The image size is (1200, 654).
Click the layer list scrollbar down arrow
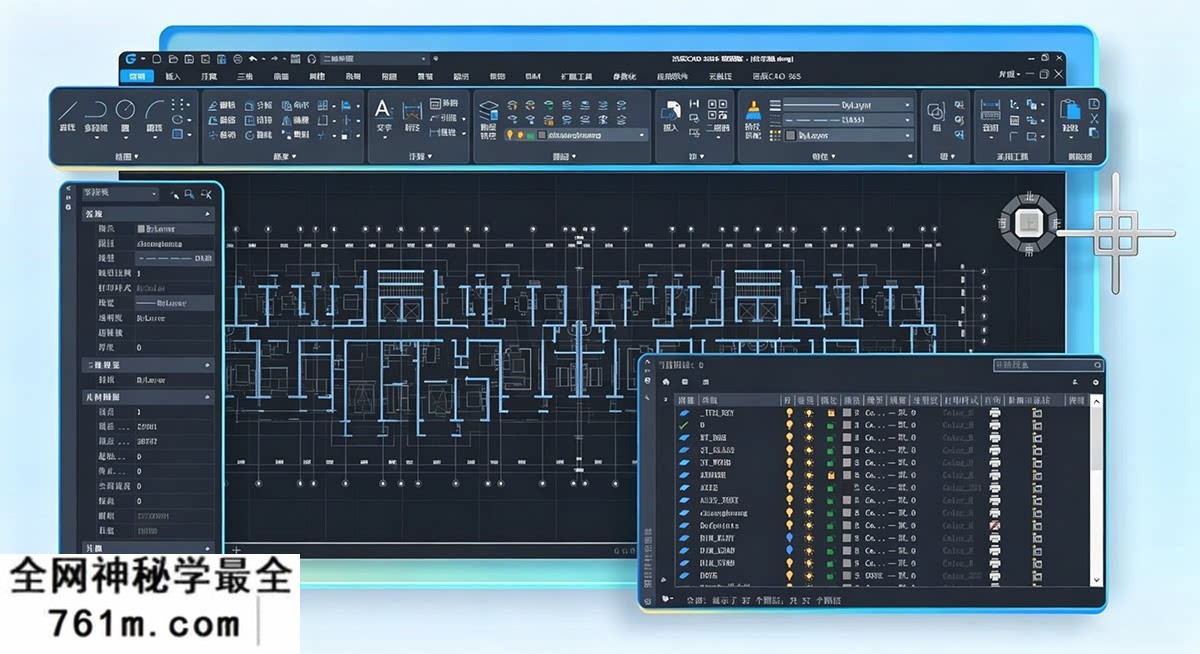coord(1096,580)
